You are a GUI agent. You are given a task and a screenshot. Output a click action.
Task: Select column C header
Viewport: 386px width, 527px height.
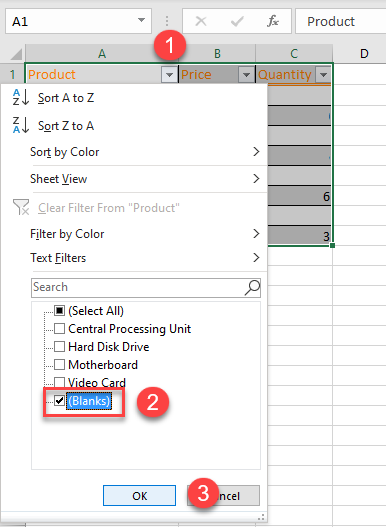point(294,53)
